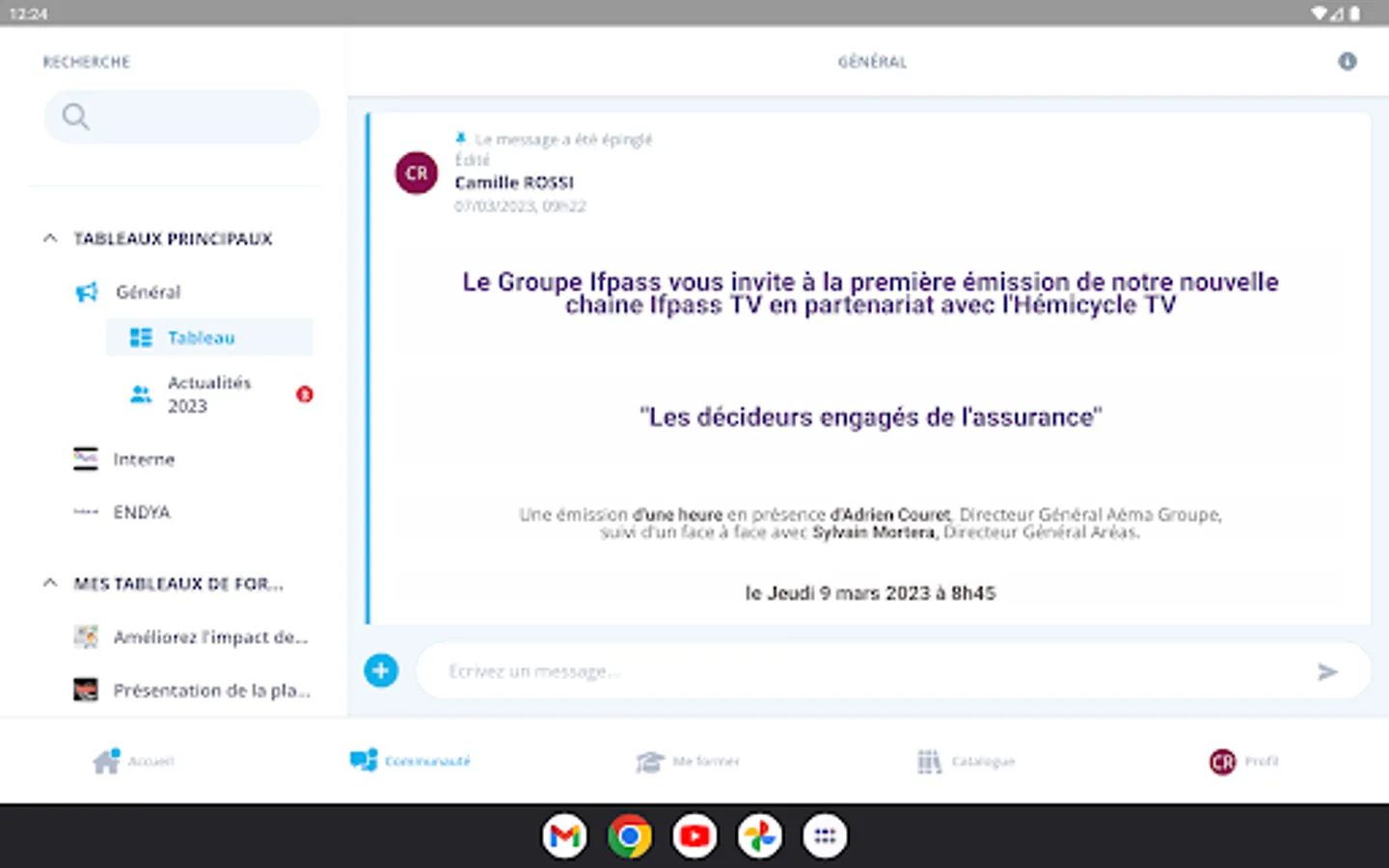
Task: Click the "Le Groupe Ifpass vous invite" headline
Action: coord(870,293)
